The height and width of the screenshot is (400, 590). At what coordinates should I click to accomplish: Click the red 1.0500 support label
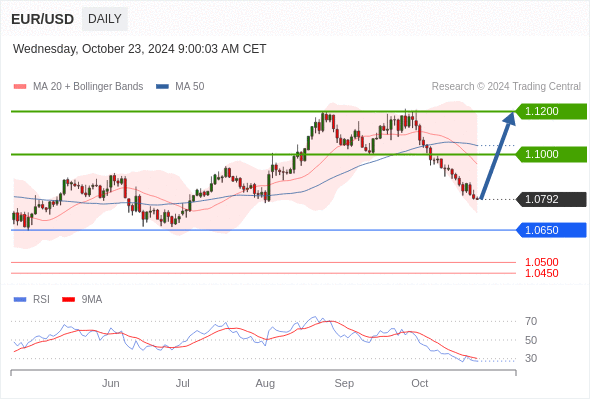(541, 262)
